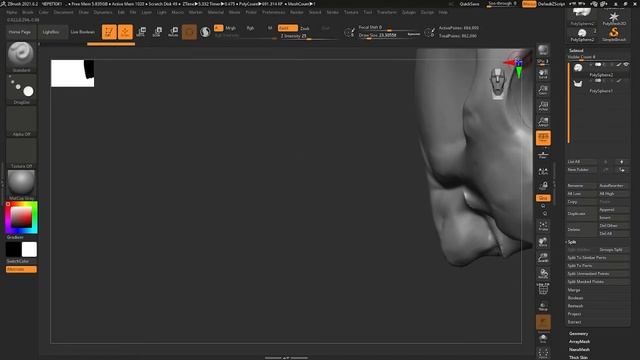Click the Rotate view icon
The height and width of the screenshot is (360, 640).
(x=543, y=273)
